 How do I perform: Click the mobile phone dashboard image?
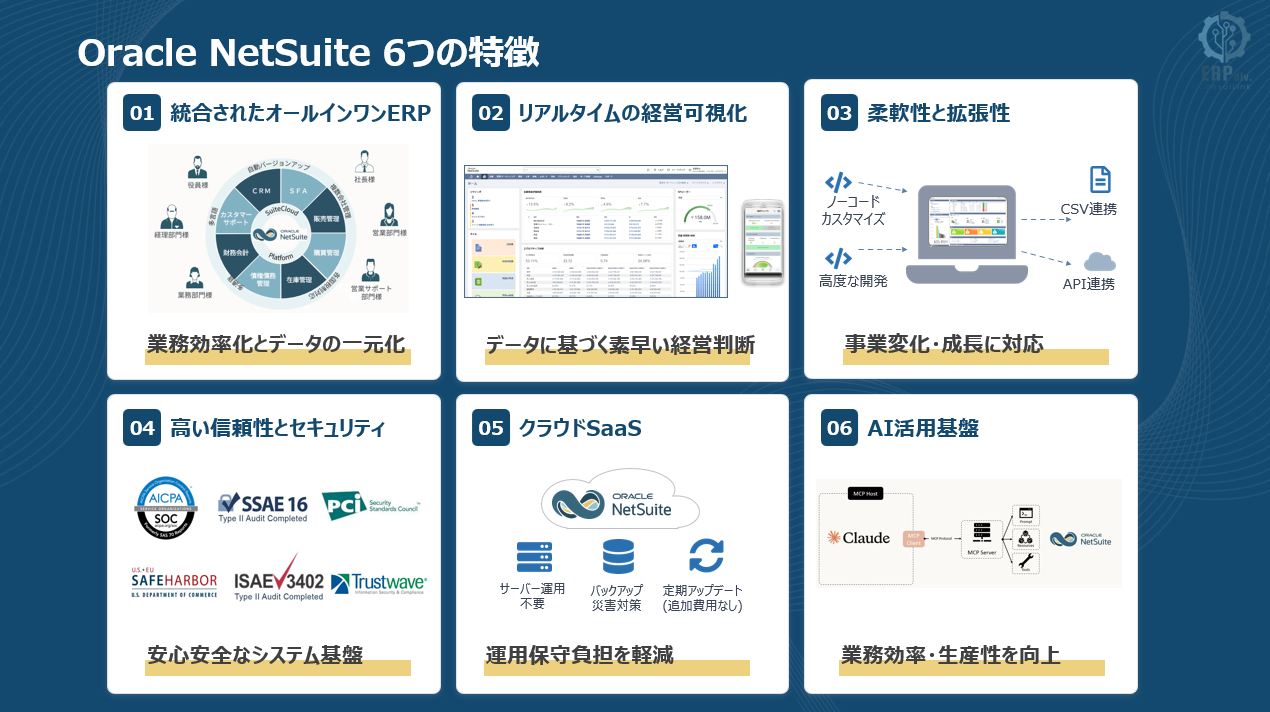763,242
